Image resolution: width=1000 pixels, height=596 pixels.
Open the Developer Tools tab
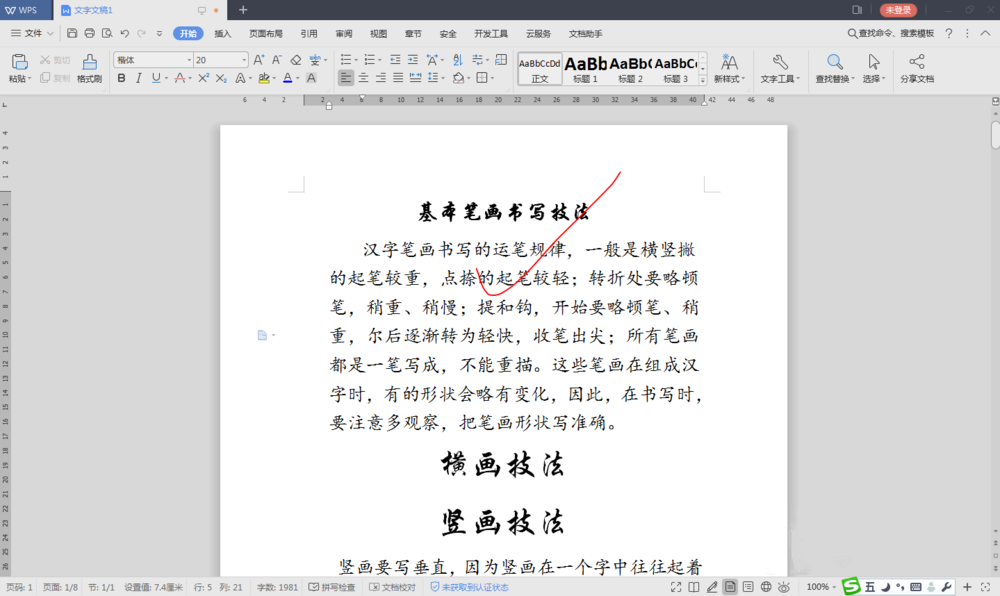(x=491, y=34)
